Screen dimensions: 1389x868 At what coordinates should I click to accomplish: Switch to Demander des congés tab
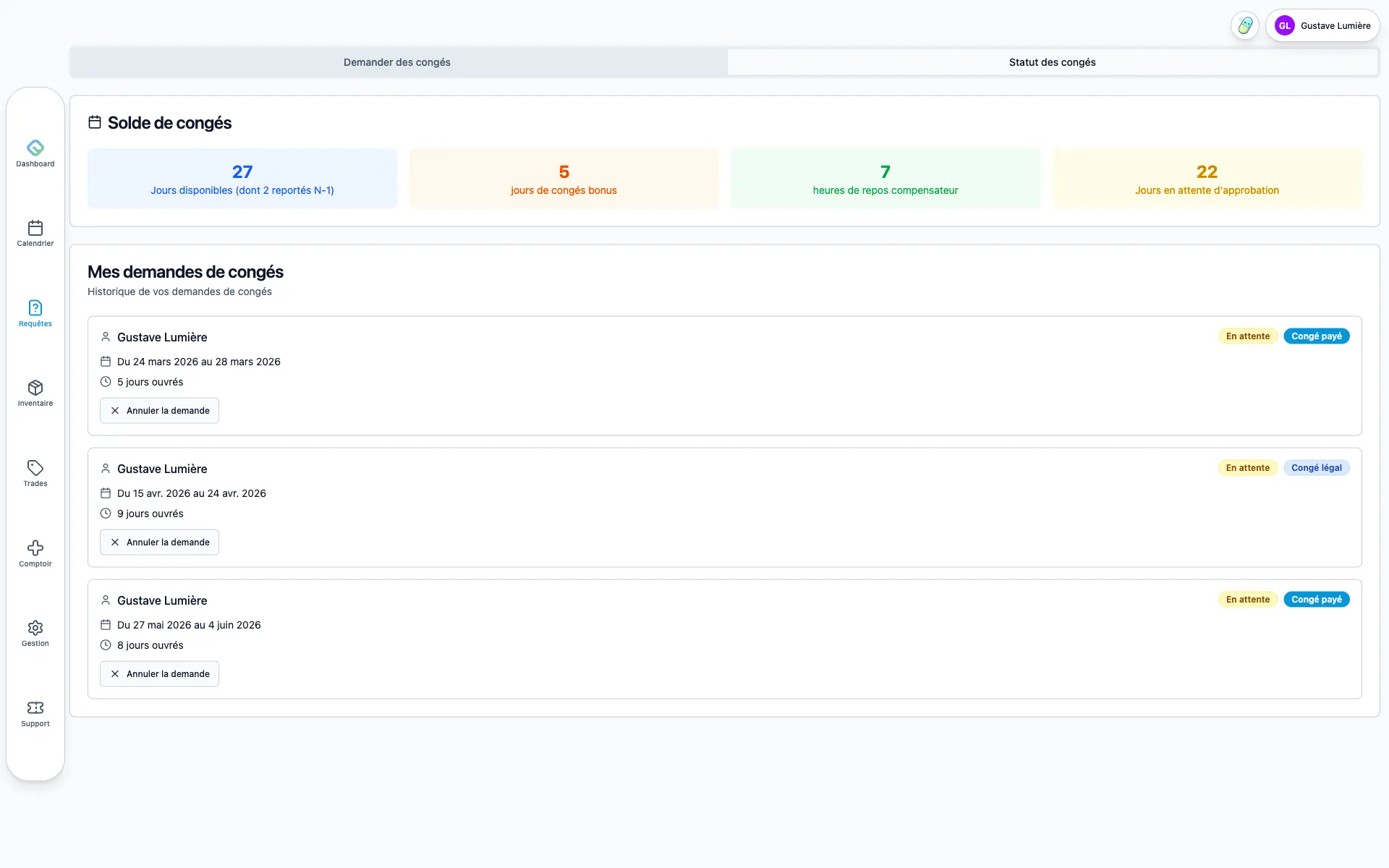click(x=397, y=62)
